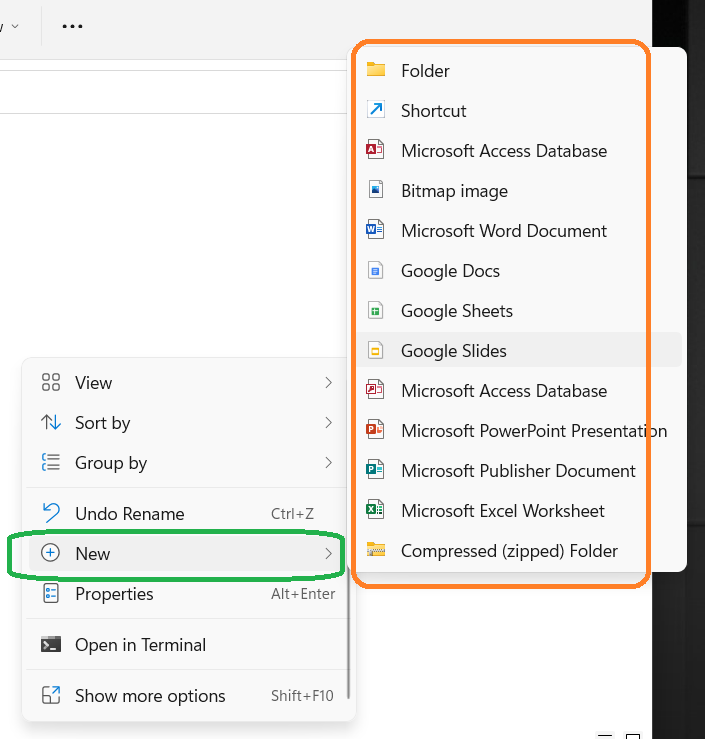The width and height of the screenshot is (705, 739).
Task: Click the PowerPoint Presentation icon
Action: [375, 430]
